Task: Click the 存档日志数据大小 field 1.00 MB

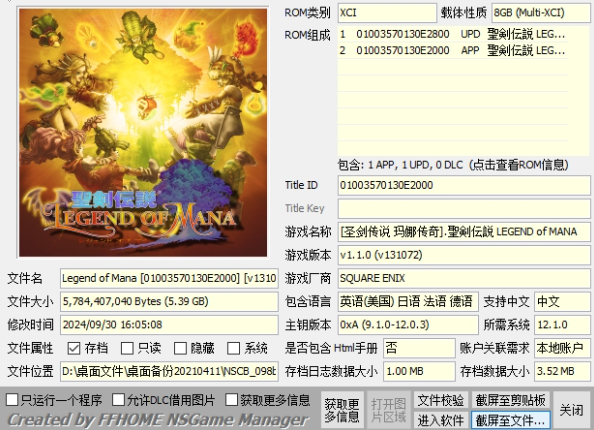Action: coord(419,371)
